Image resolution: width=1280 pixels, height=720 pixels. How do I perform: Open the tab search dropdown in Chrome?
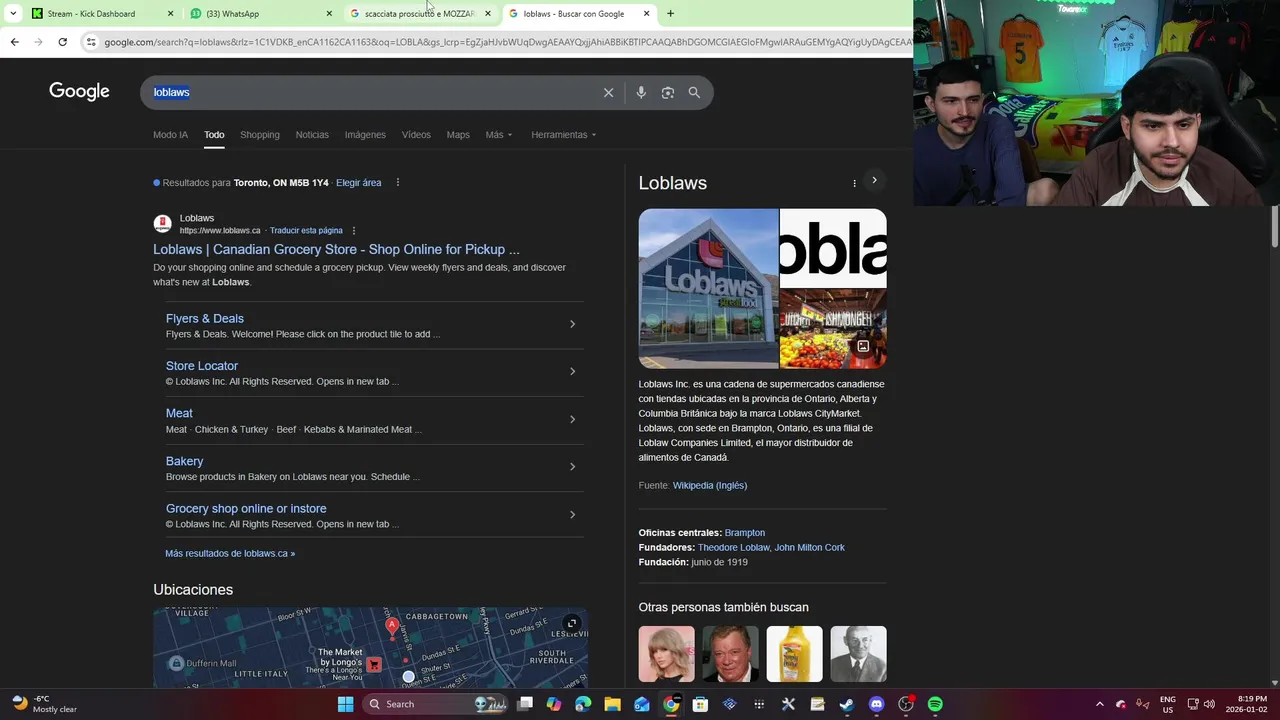(x=13, y=14)
